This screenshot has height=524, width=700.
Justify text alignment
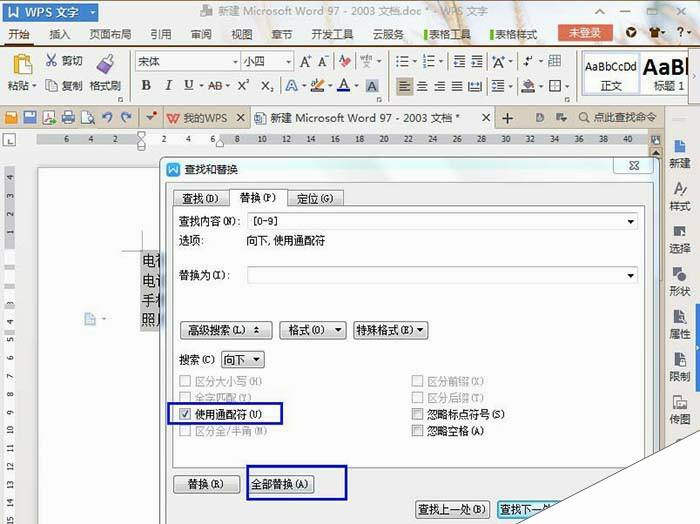tap(457, 86)
